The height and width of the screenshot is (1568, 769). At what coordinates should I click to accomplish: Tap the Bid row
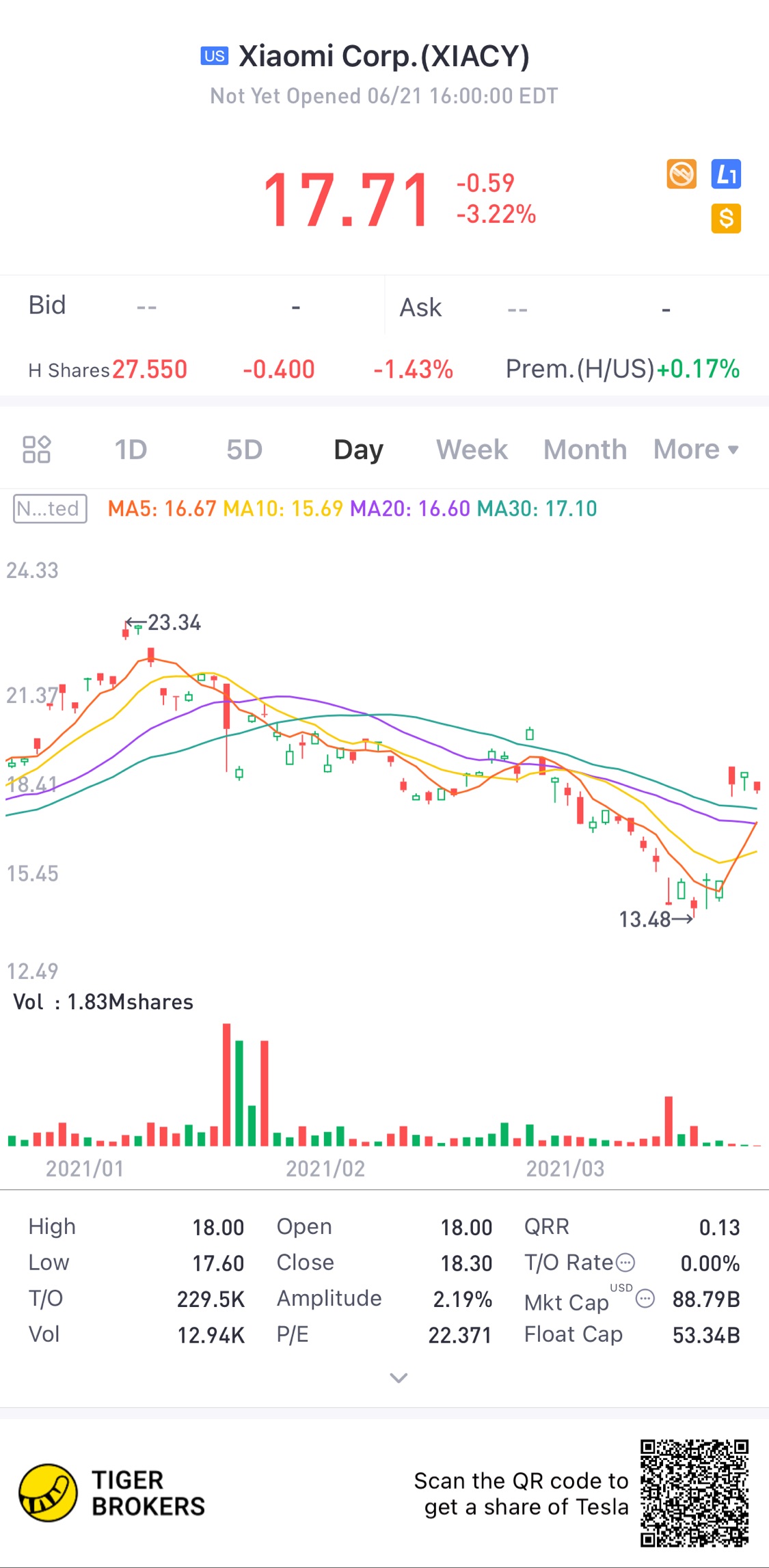point(192,305)
